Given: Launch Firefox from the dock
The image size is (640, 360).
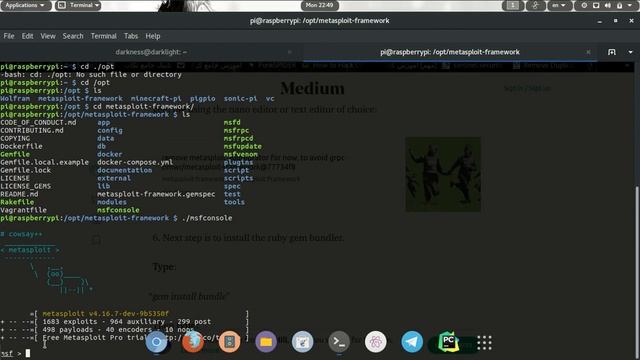Looking at the screenshot, I should tap(193, 342).
